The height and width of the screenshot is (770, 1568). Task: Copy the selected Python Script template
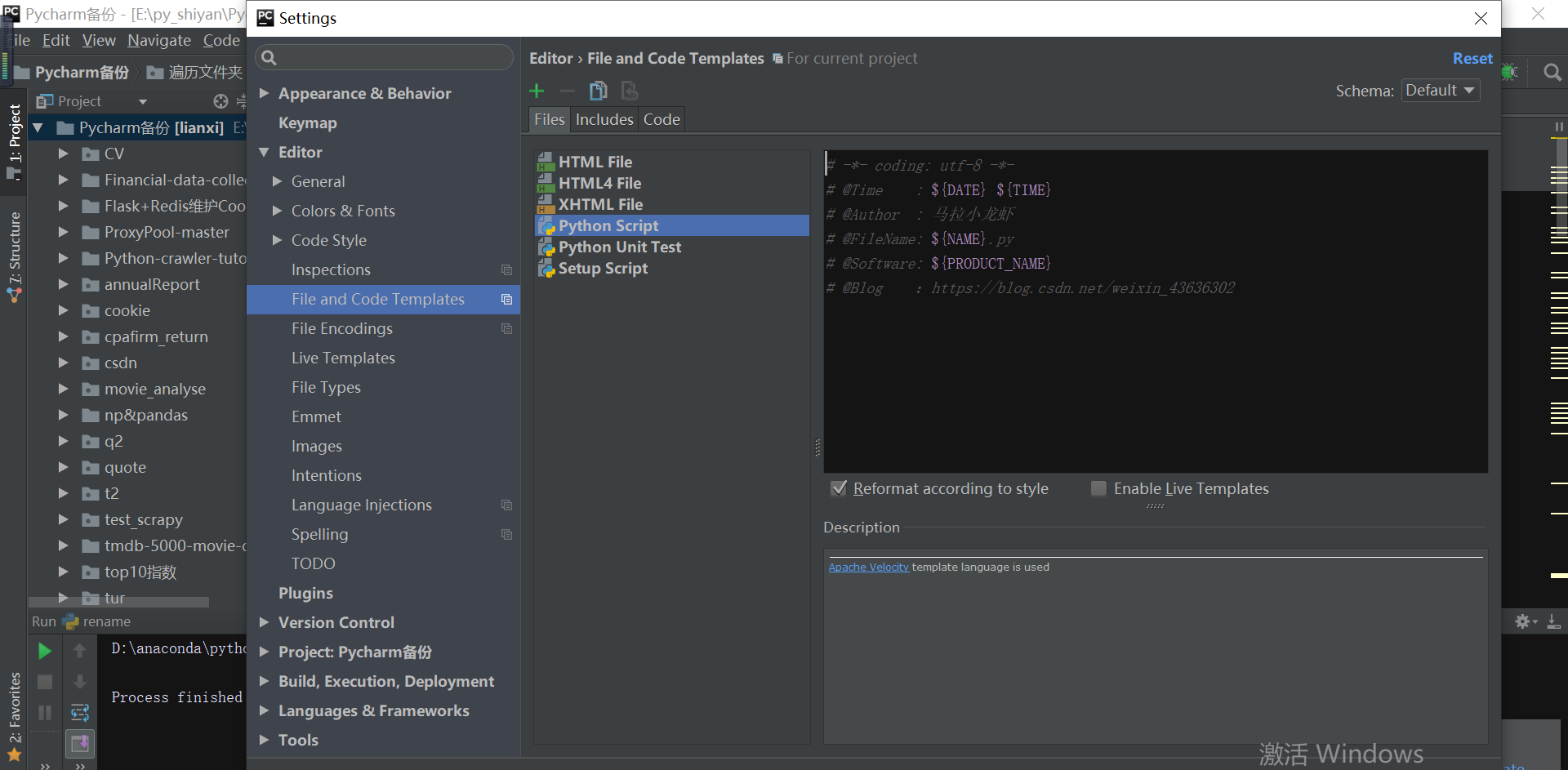tap(599, 91)
